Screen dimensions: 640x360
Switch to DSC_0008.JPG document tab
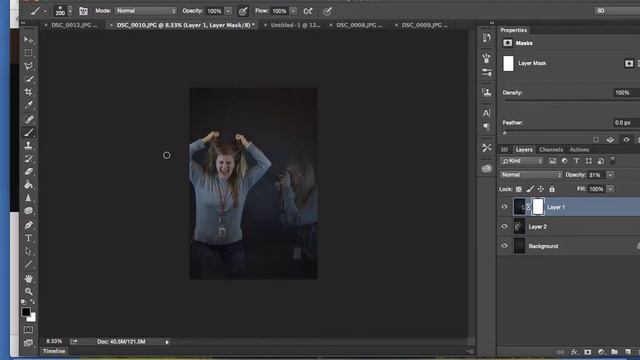[359, 25]
